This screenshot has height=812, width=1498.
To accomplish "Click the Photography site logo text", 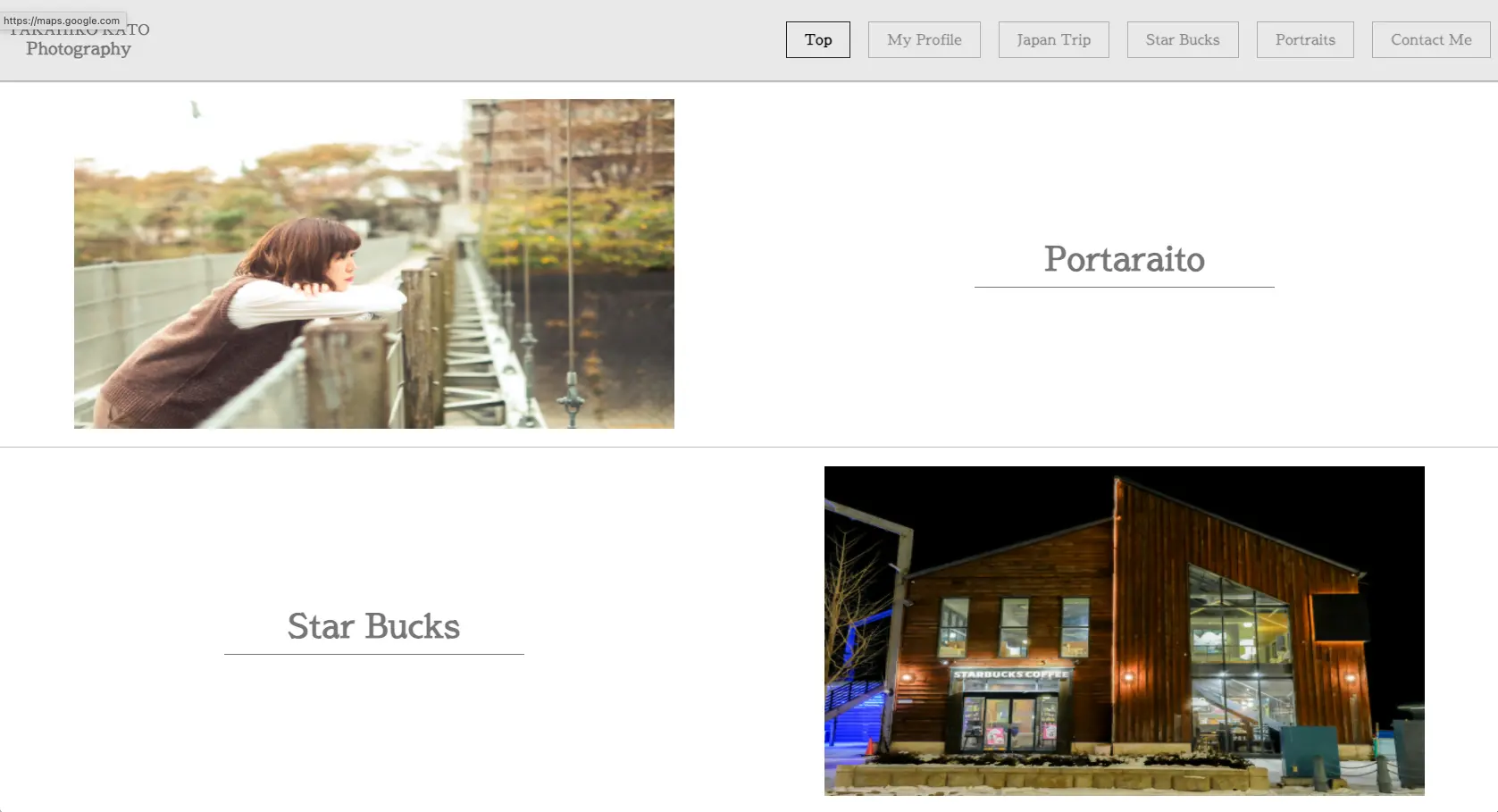I will pyautogui.click(x=79, y=48).
